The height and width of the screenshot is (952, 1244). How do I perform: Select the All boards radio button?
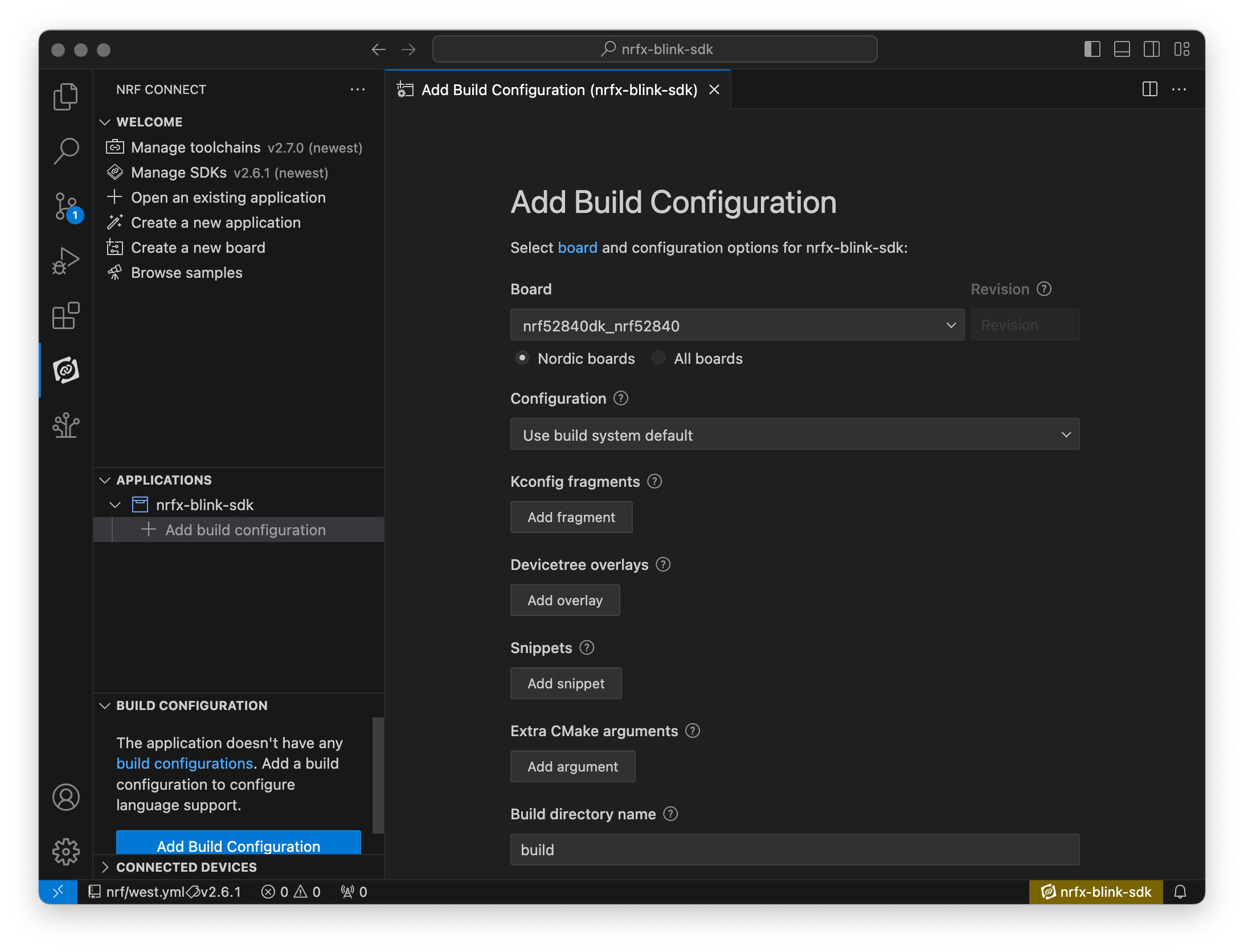click(x=658, y=358)
